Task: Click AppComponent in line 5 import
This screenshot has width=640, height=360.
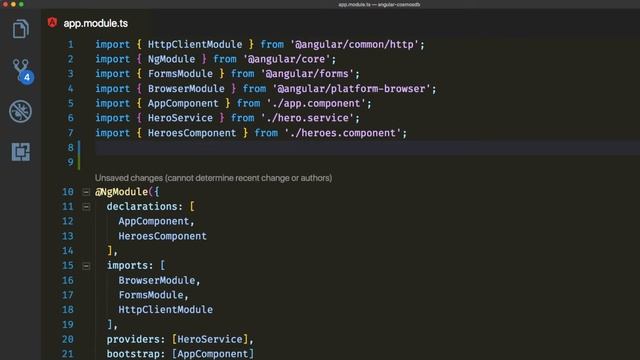Action: (x=183, y=103)
